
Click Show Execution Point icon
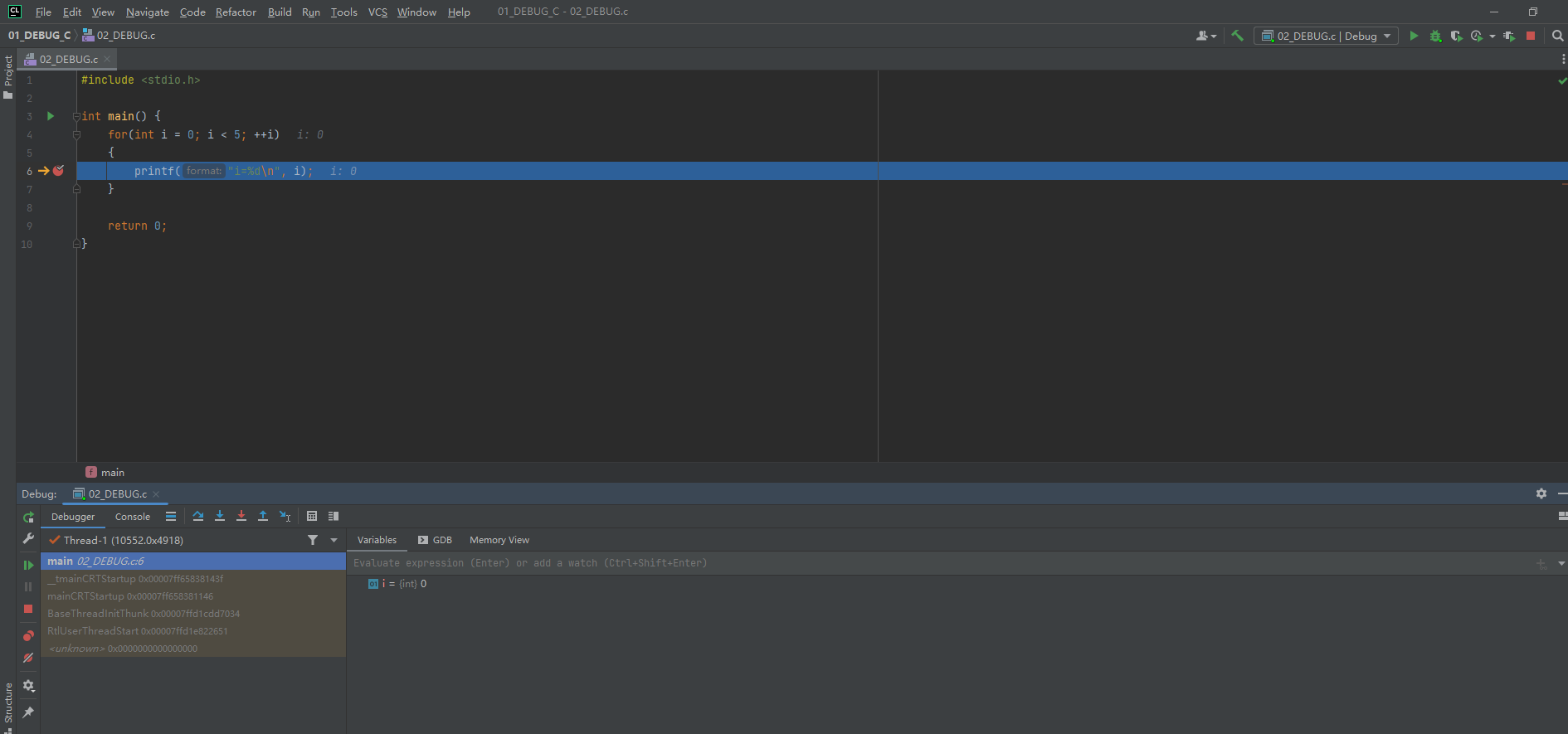point(171,516)
